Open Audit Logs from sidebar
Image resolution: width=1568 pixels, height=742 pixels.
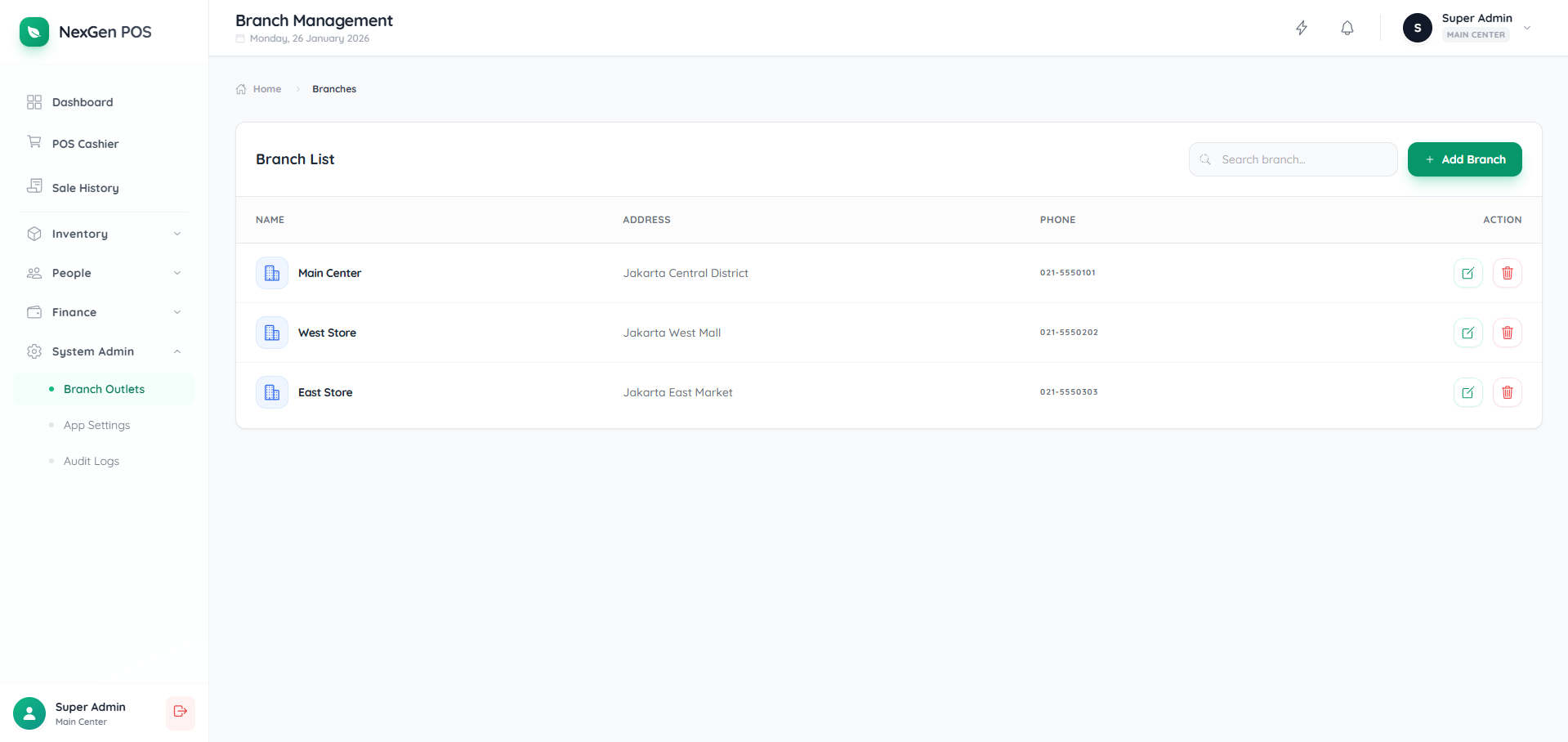click(91, 461)
